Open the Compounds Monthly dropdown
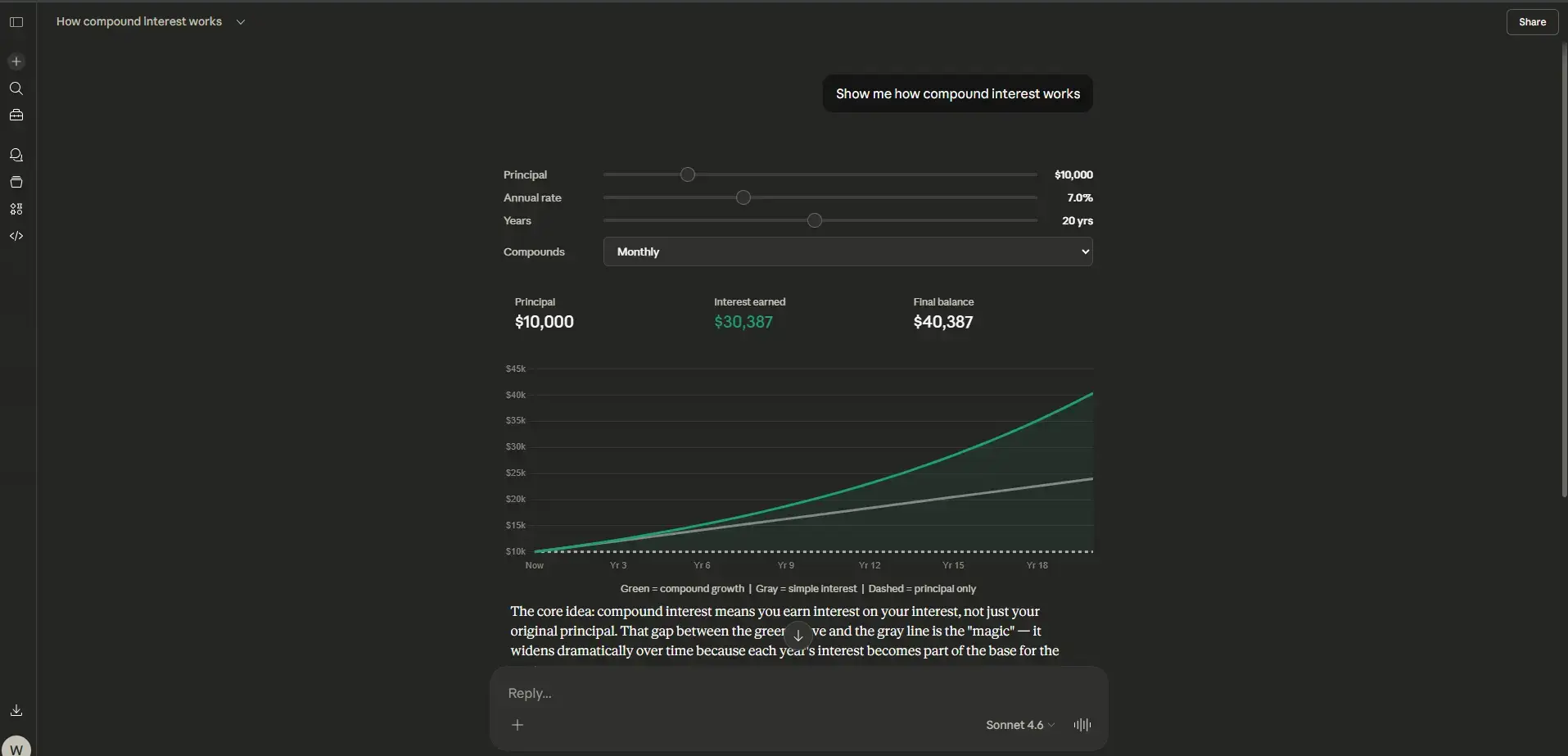 click(847, 251)
